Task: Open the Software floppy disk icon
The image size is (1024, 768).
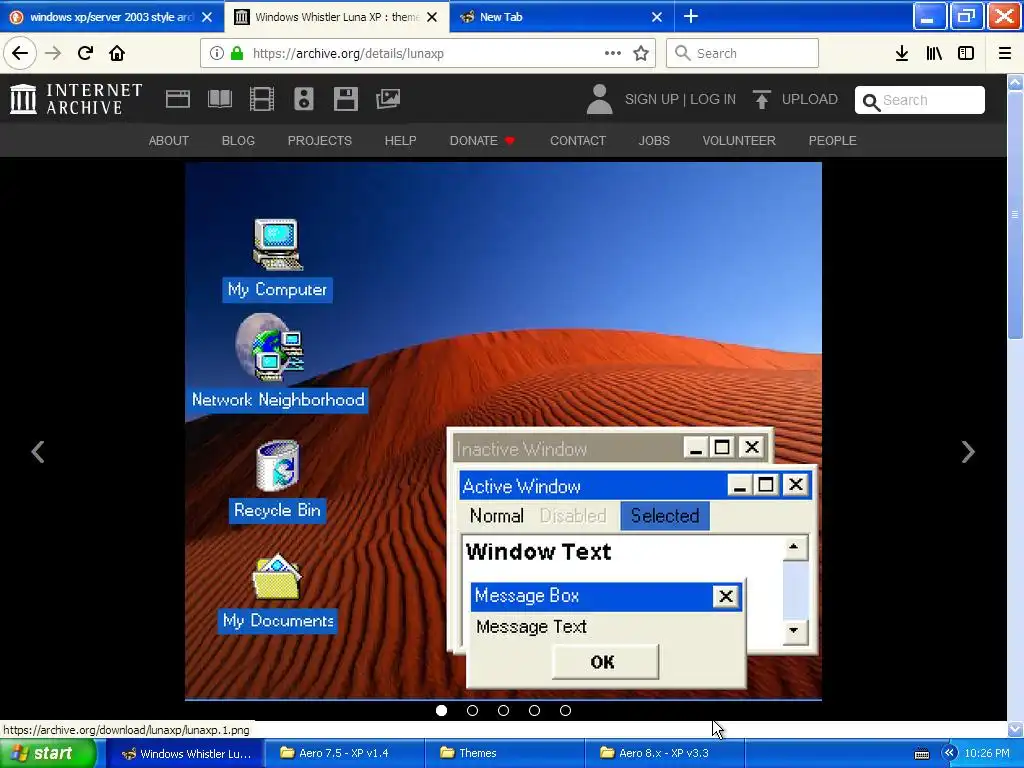Action: pyautogui.click(x=345, y=99)
